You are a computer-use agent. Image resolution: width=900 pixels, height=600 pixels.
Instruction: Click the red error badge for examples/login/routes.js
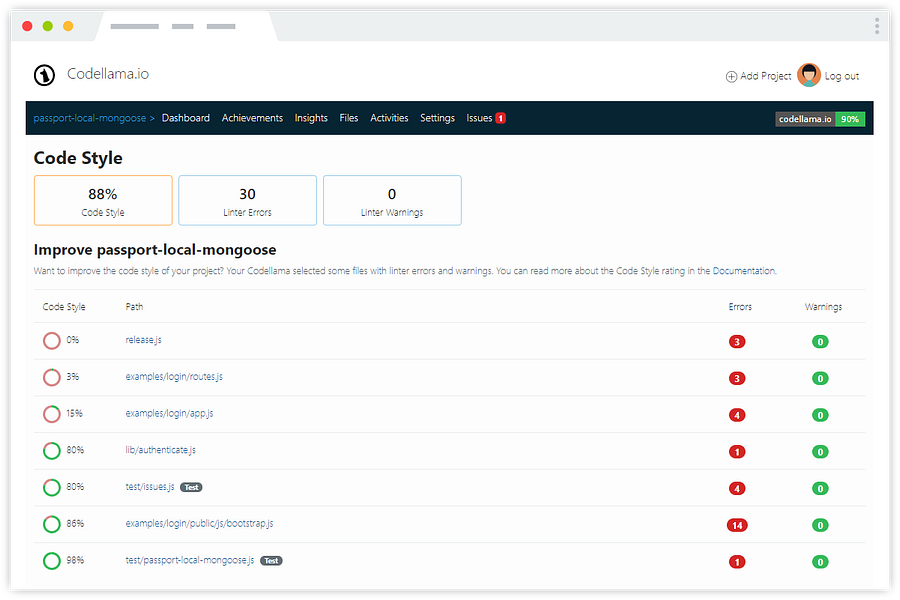pyautogui.click(x=737, y=378)
